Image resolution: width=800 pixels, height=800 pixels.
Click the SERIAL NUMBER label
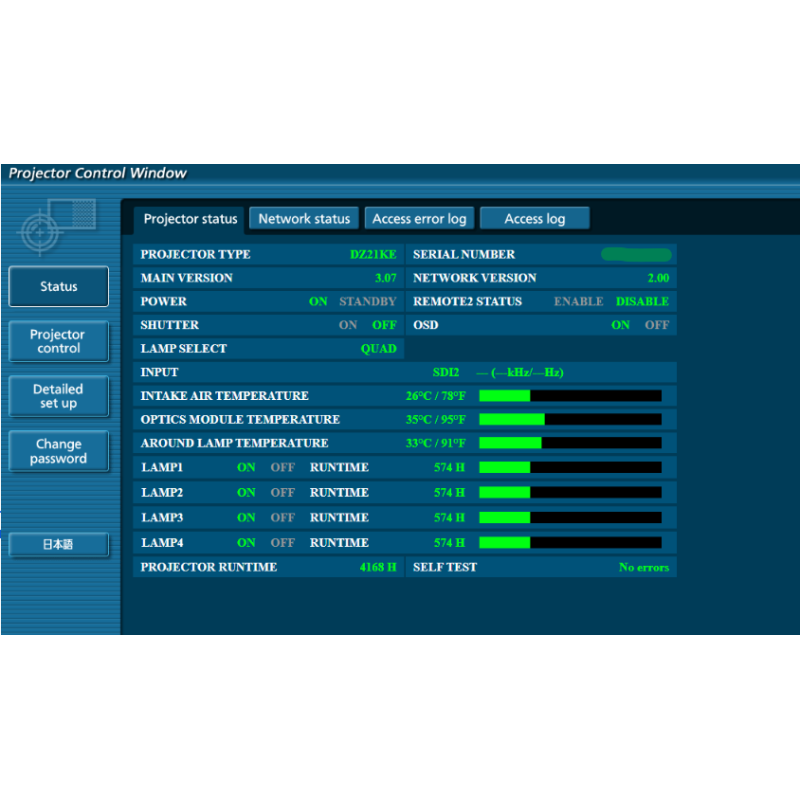[464, 255]
